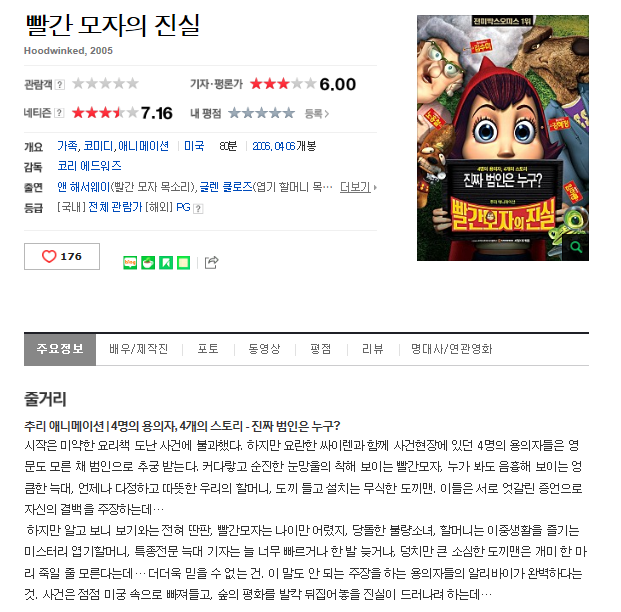
Task: Click the magnifier icon on the poster
Action: [x=576, y=248]
